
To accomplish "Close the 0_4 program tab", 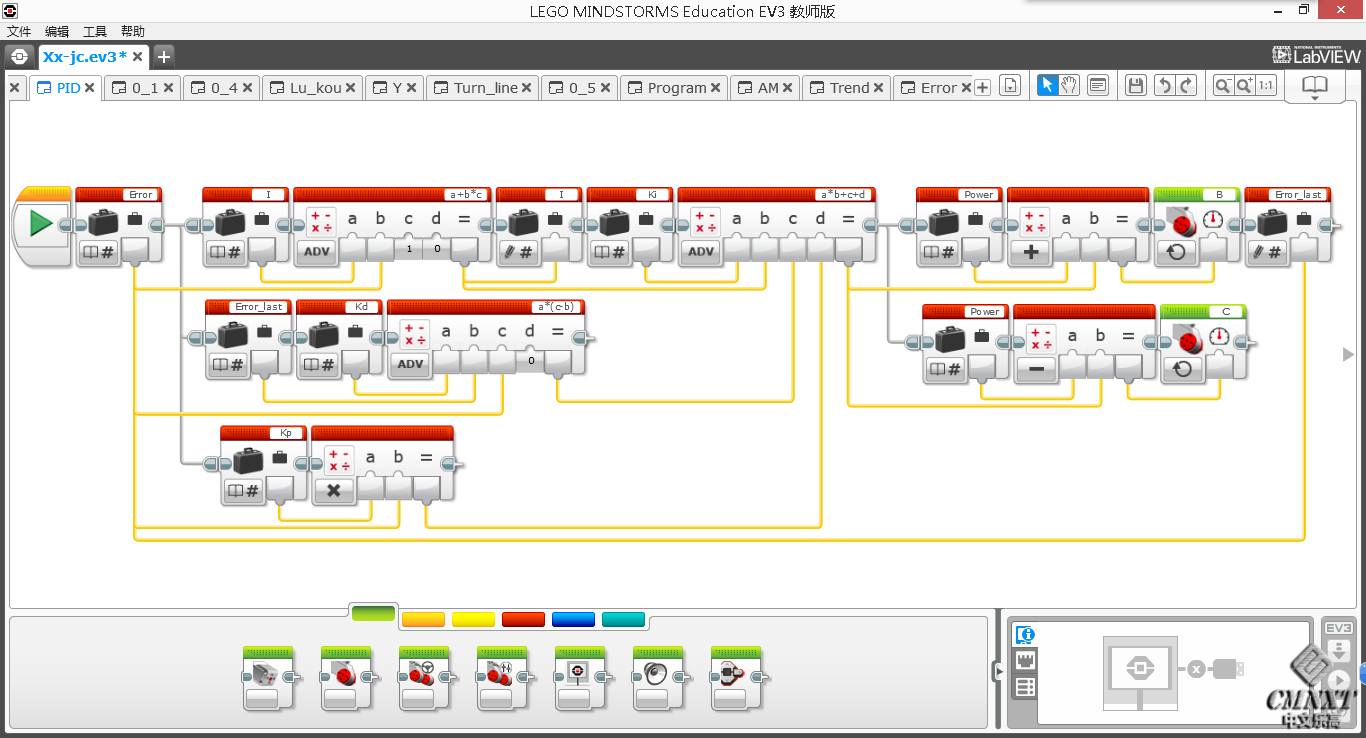I will click(247, 88).
